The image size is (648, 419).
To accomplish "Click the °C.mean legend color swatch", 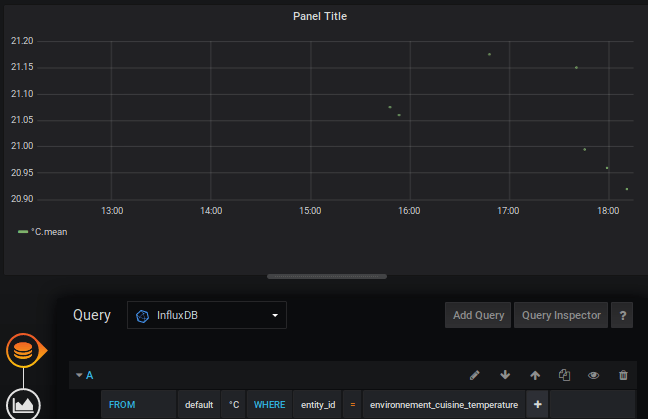I will (23, 231).
